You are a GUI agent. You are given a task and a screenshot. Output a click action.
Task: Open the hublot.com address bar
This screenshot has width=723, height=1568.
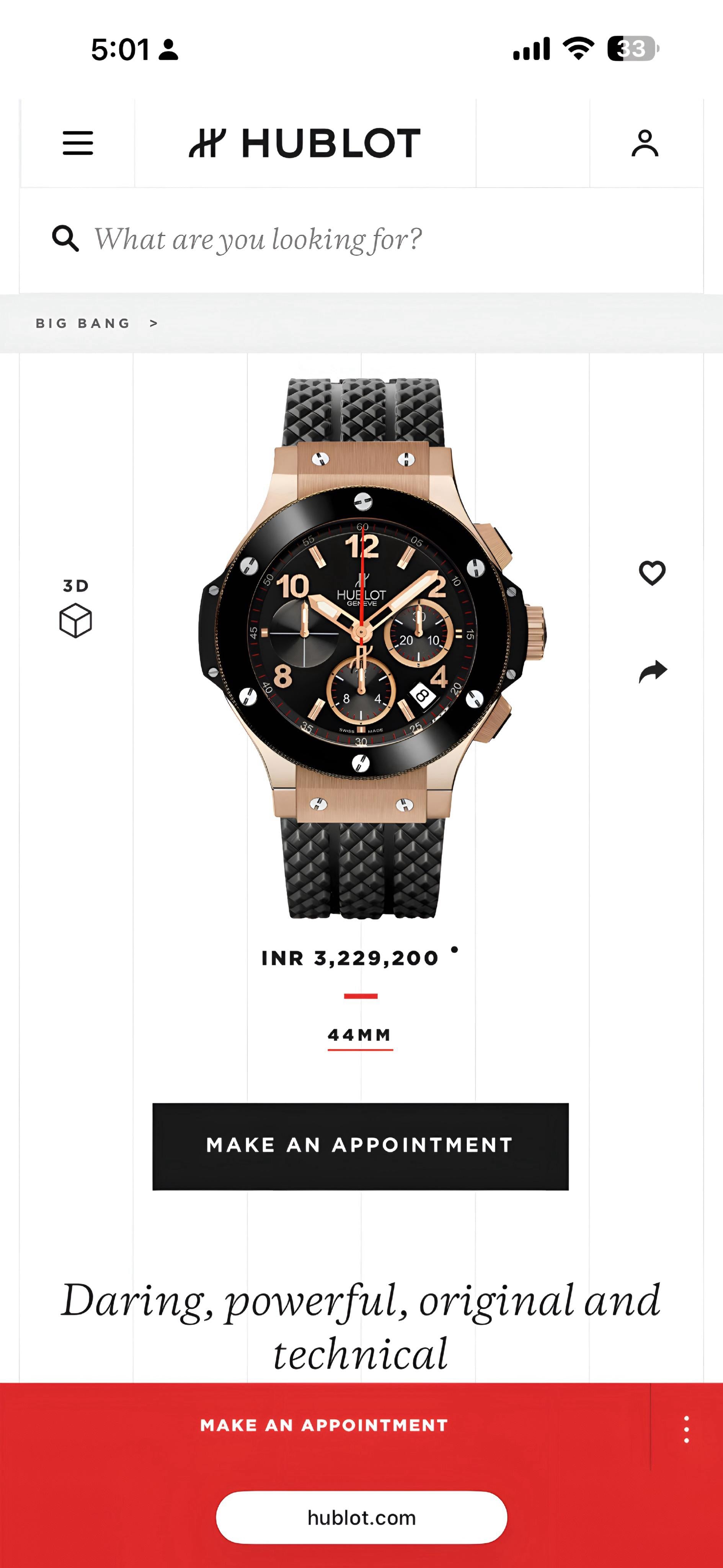(361, 1517)
